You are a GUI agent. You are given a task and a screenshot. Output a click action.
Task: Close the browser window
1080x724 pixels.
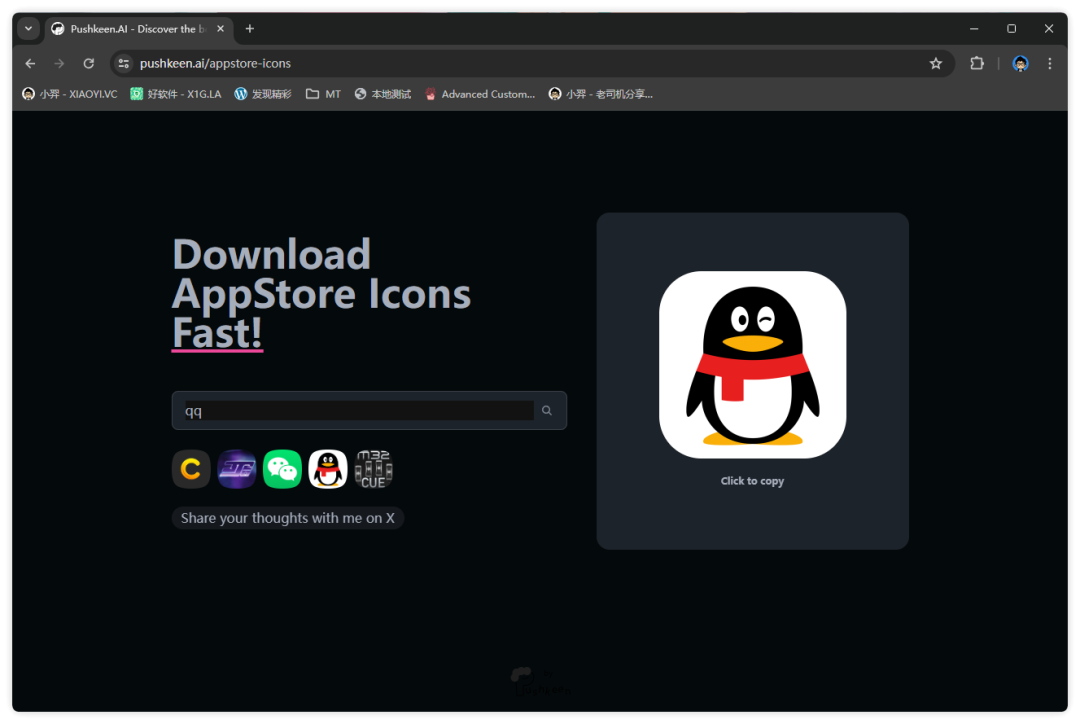(1048, 29)
